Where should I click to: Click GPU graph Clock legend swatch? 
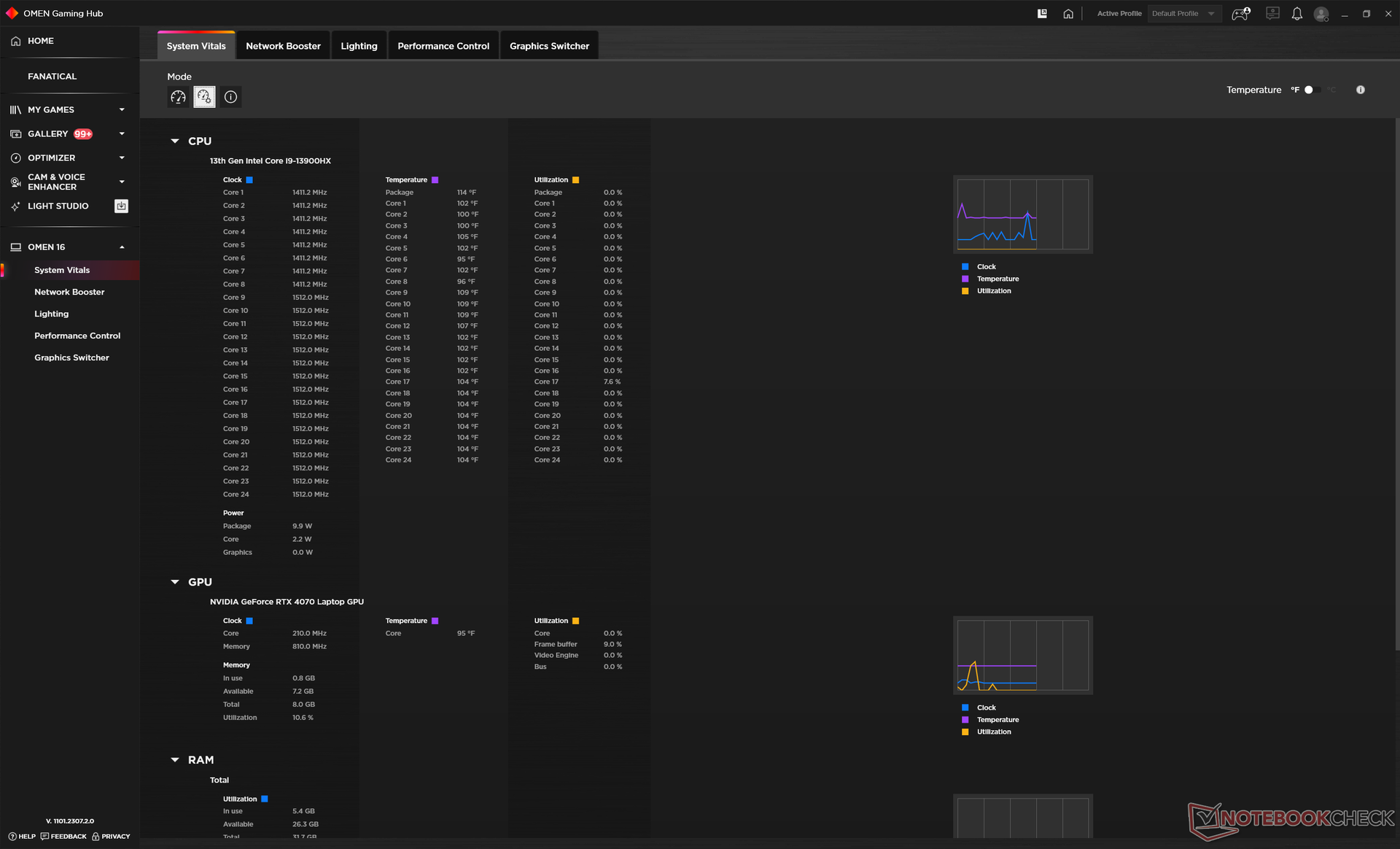click(965, 708)
